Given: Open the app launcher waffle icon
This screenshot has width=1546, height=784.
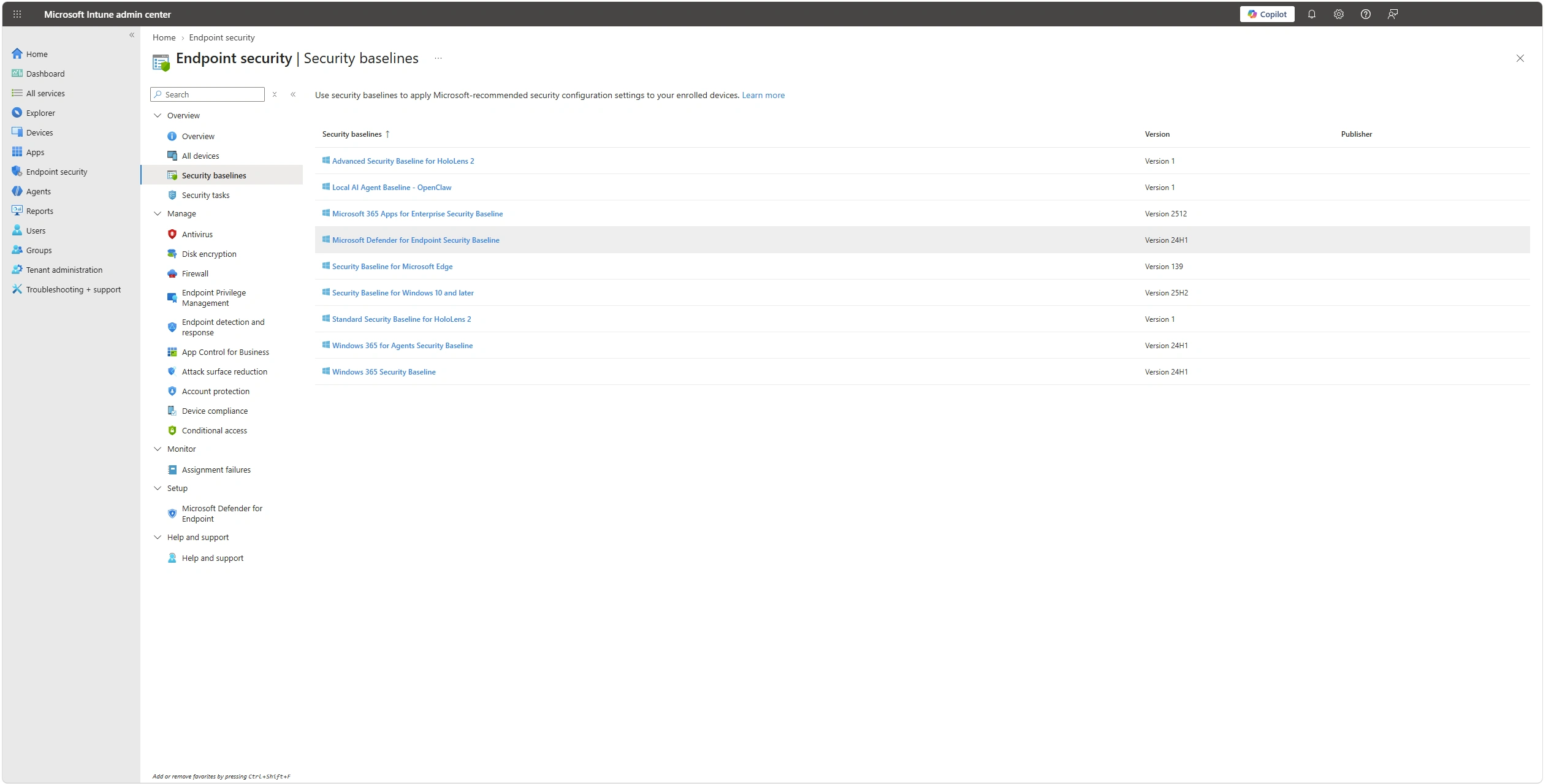Looking at the screenshot, I should point(17,14).
